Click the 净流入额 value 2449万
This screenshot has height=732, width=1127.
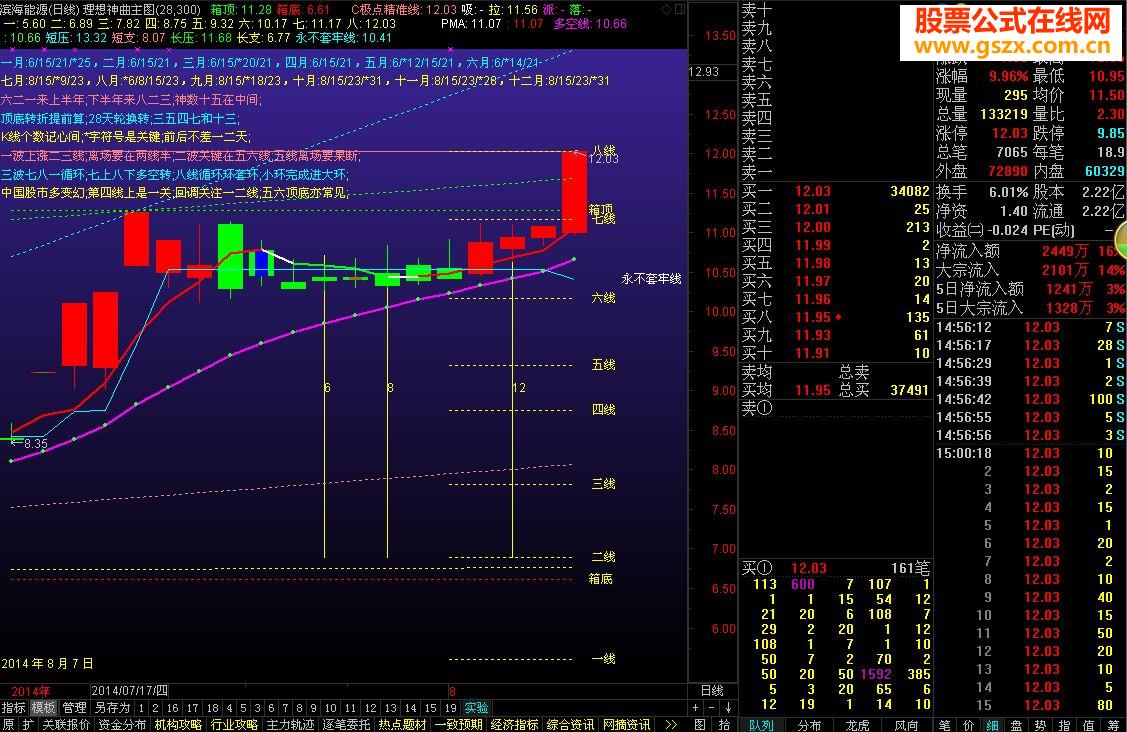coord(1065,251)
